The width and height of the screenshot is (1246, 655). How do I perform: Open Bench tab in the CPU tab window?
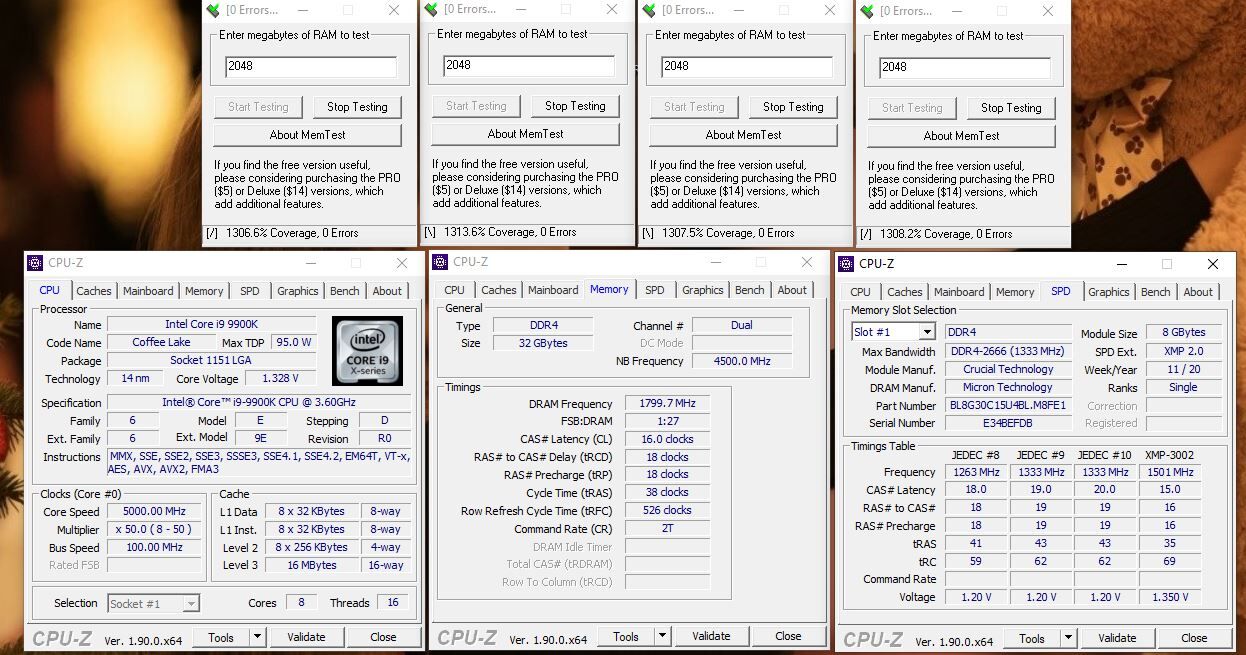point(345,291)
